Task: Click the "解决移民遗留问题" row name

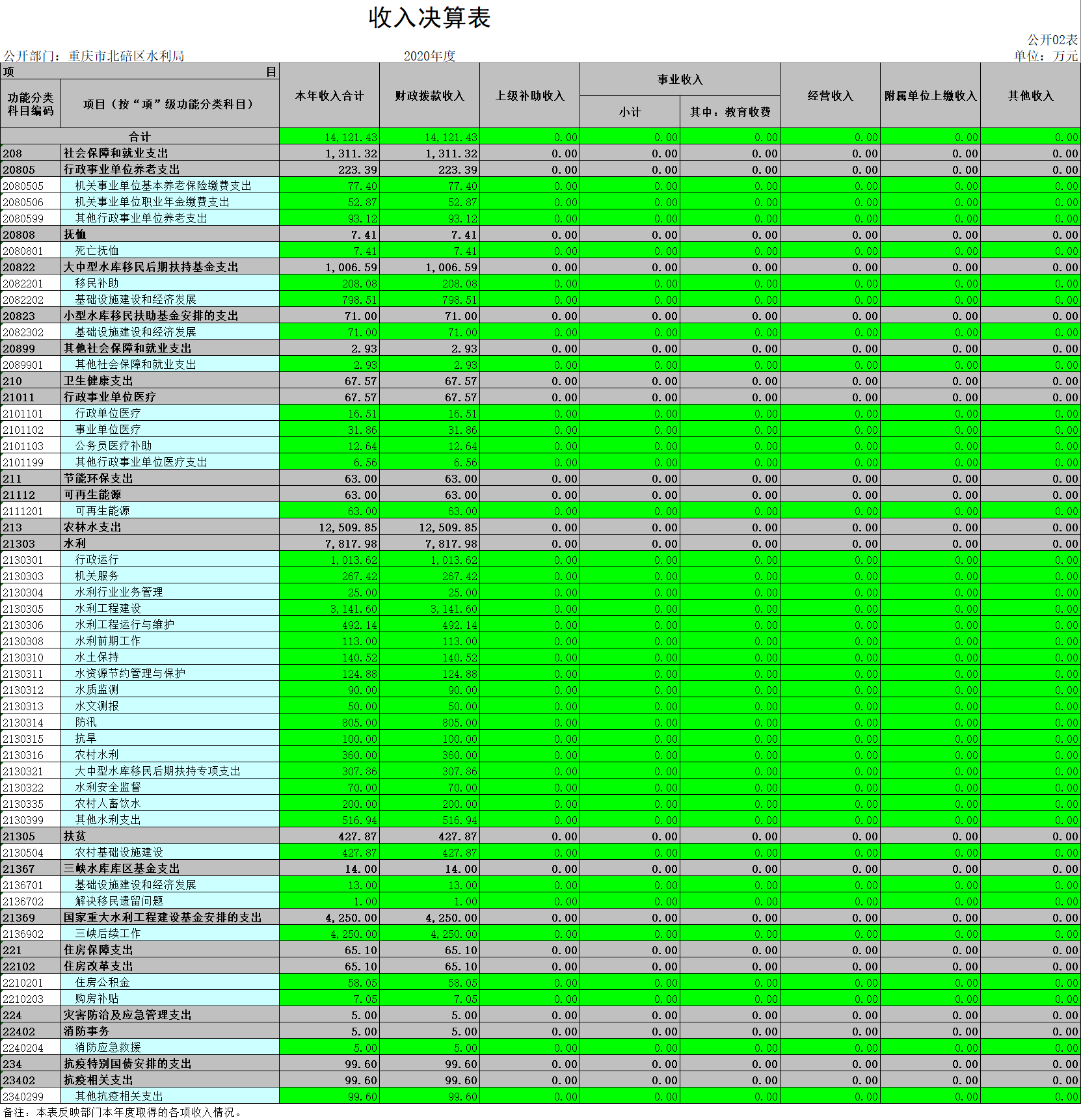Action: 119,901
